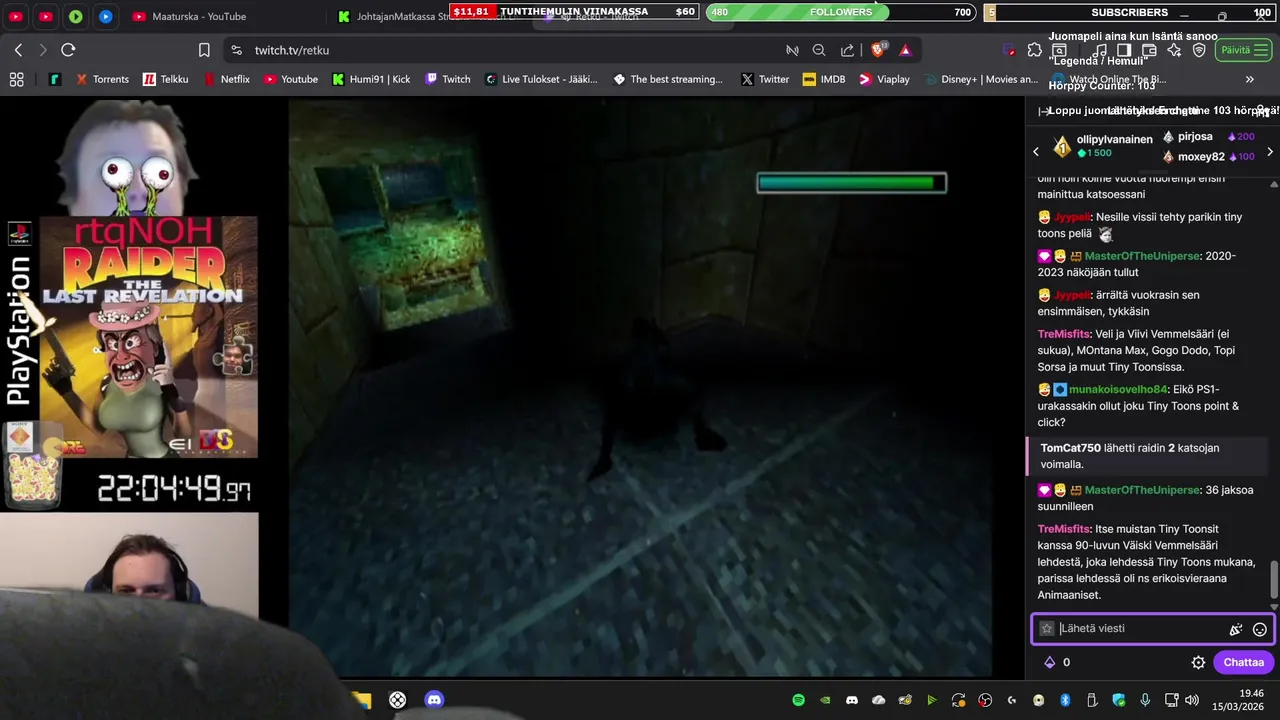Collapse the chat panel arrow
The height and width of the screenshot is (720, 1280).
coord(1044,111)
